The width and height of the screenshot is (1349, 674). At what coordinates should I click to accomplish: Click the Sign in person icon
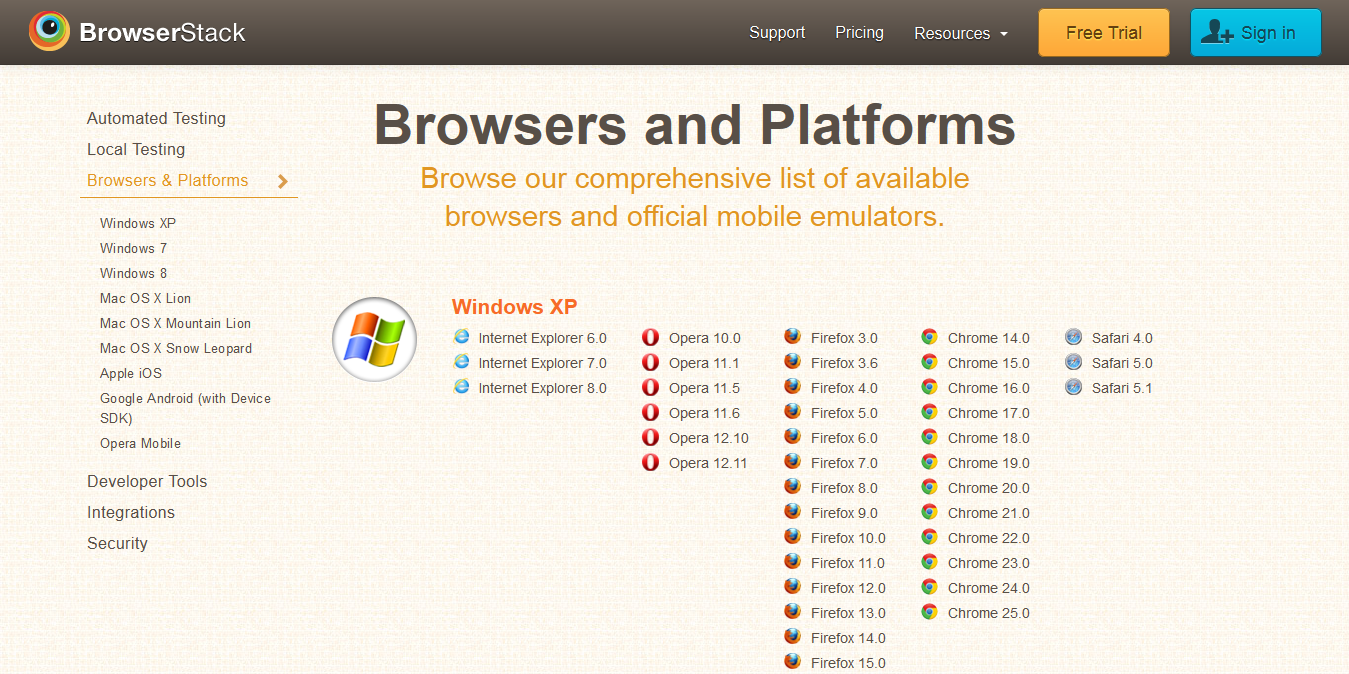(x=1216, y=31)
